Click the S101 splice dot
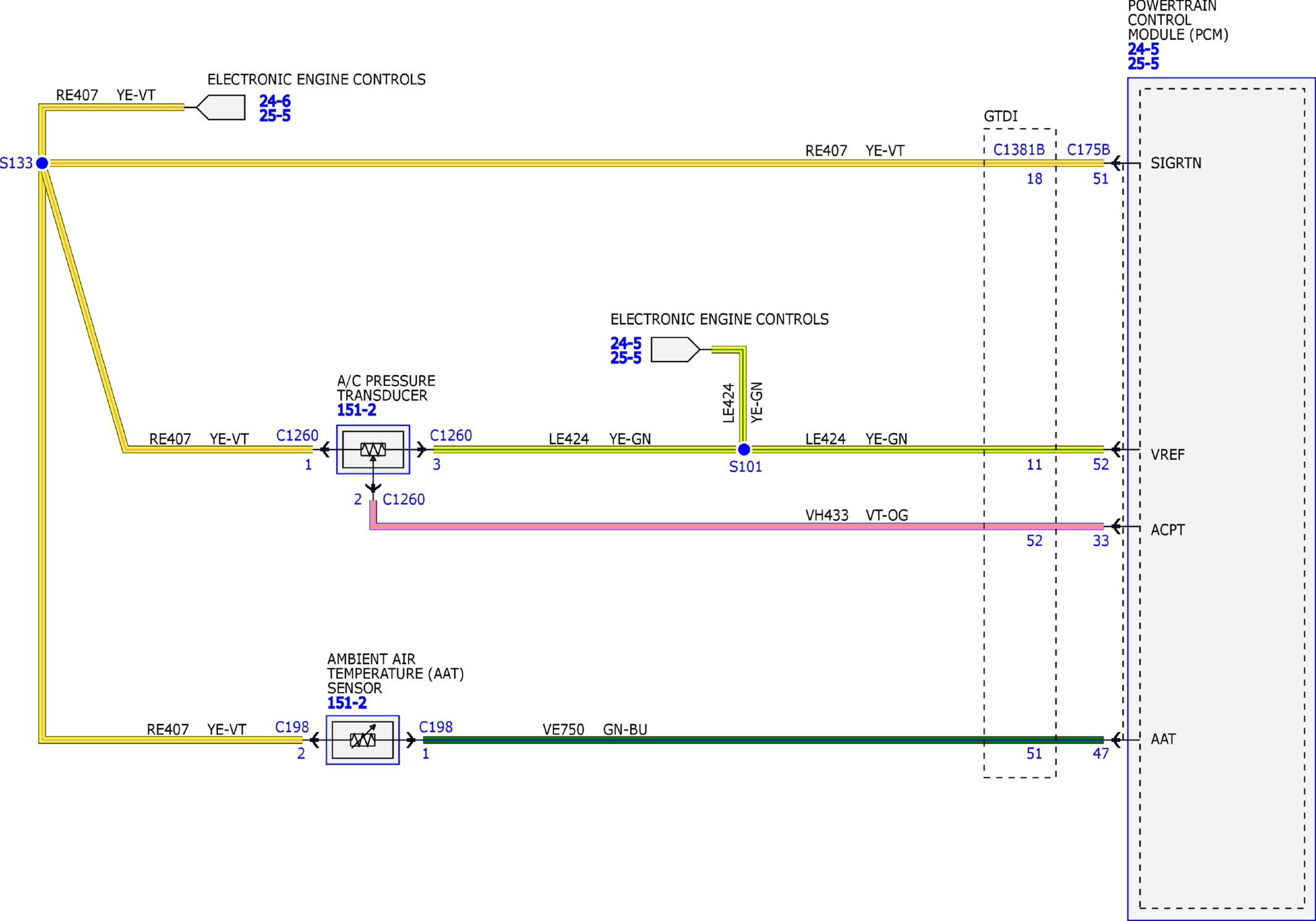Viewport: 1316px width, 921px height. click(744, 449)
